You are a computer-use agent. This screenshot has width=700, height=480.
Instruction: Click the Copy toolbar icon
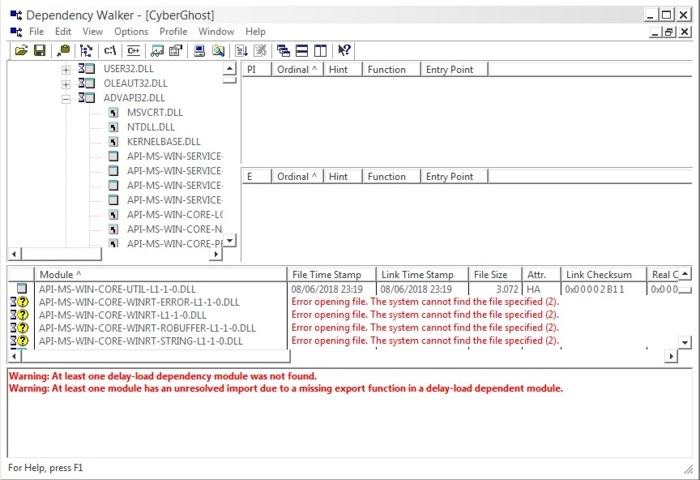pos(63,50)
